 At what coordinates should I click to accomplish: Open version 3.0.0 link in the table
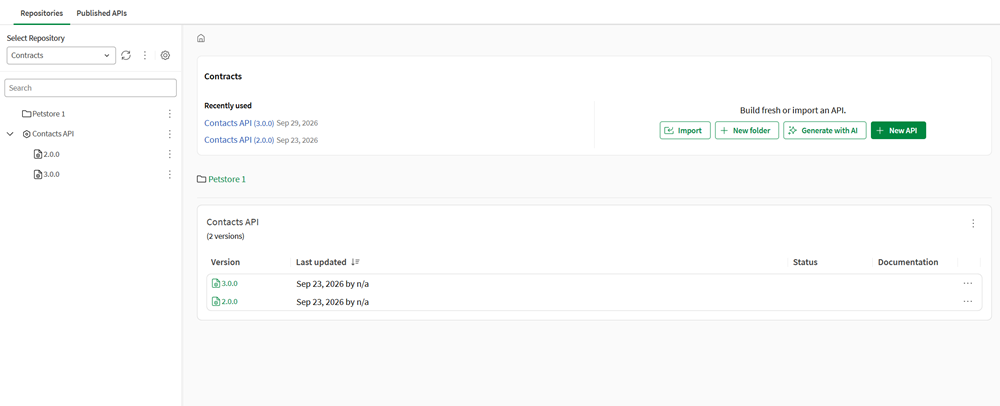(230, 284)
